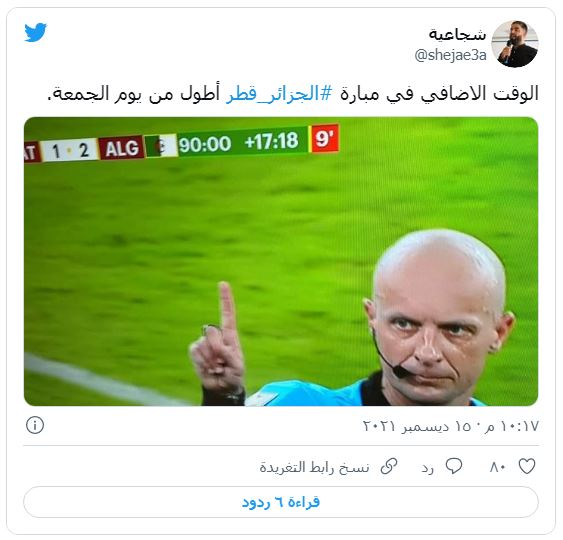Click the like count ٨٠
563x540 pixels.
pyautogui.click(x=498, y=467)
